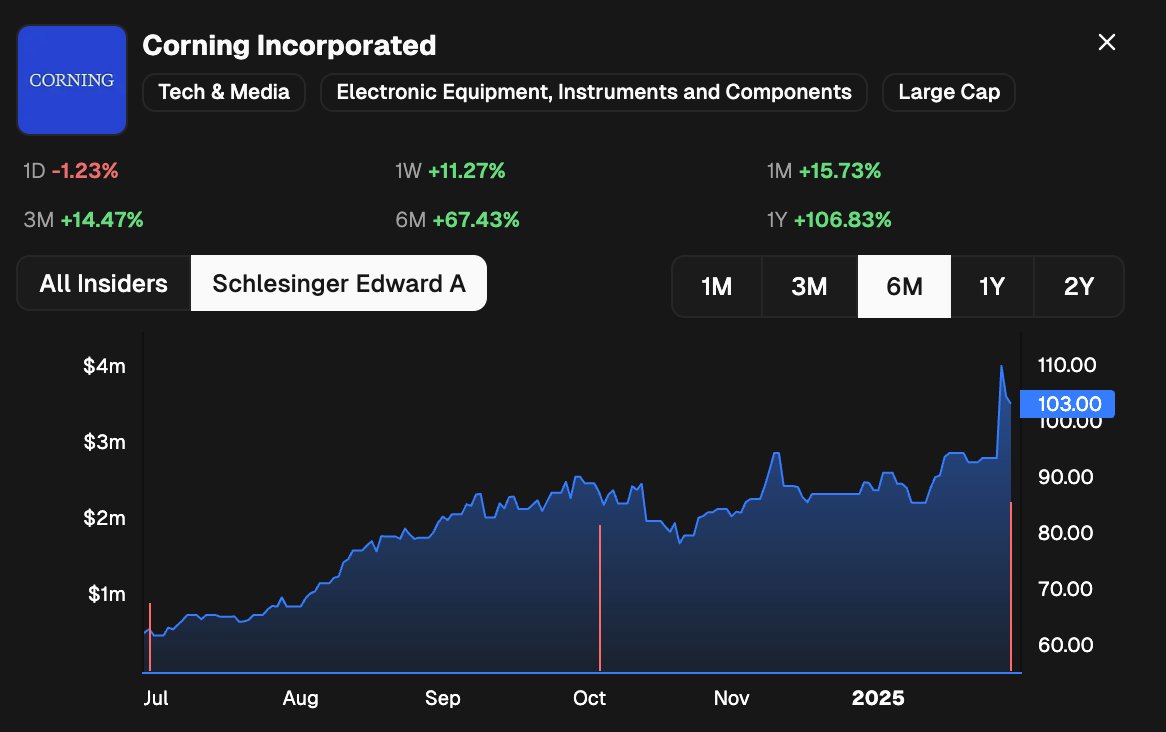This screenshot has height=732, width=1166.
Task: Click the 3M +14.47% performance value
Action: pyautogui.click(x=83, y=220)
